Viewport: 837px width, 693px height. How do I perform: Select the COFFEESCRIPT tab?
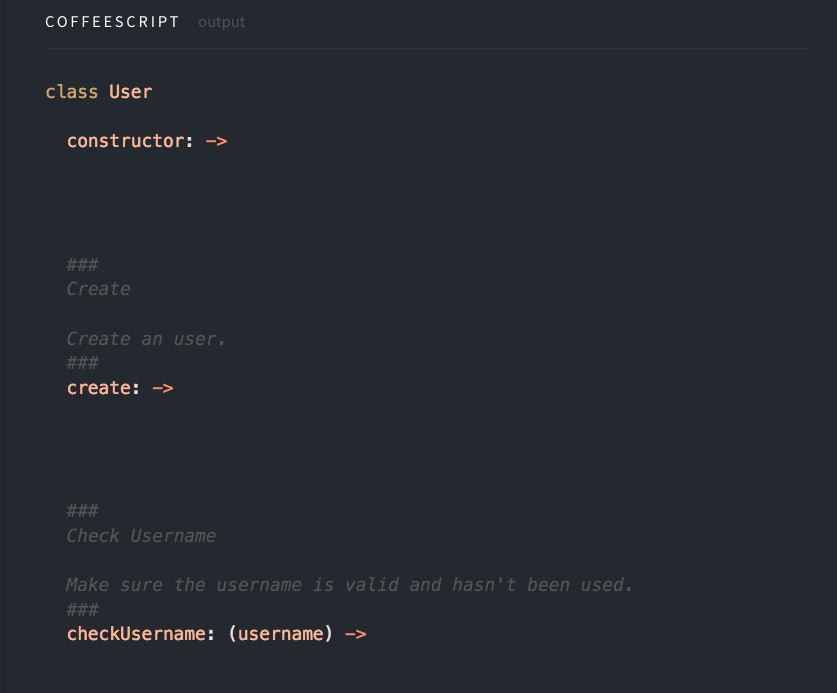pyautogui.click(x=112, y=22)
